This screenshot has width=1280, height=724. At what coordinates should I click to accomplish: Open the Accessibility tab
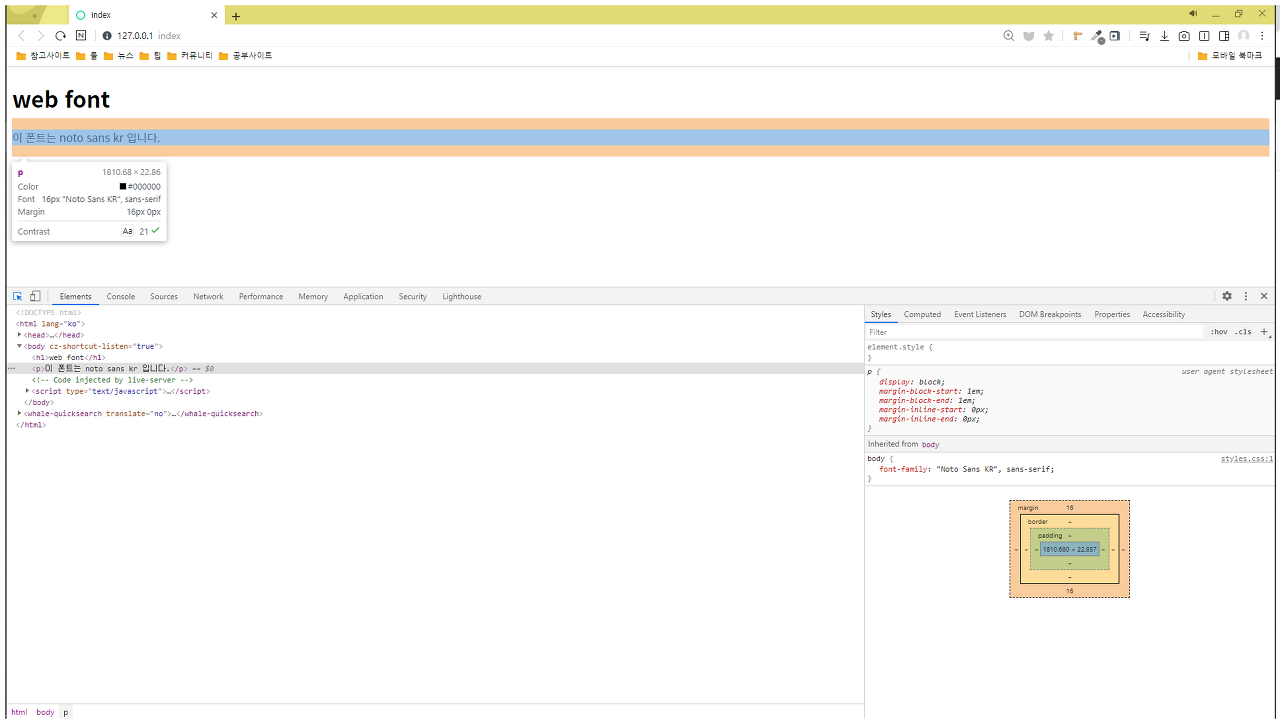click(1164, 314)
